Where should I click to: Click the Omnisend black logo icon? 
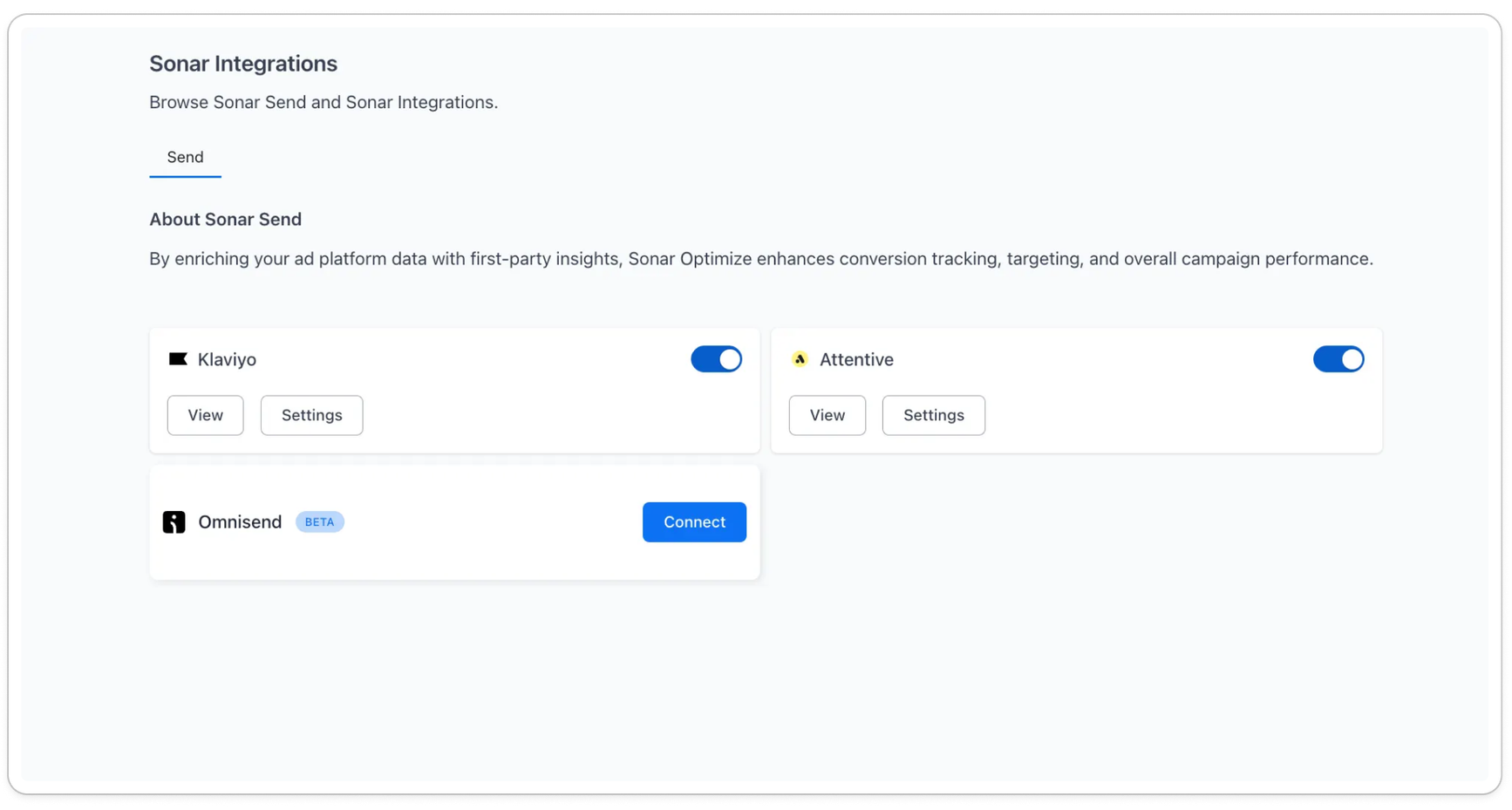[x=174, y=522]
